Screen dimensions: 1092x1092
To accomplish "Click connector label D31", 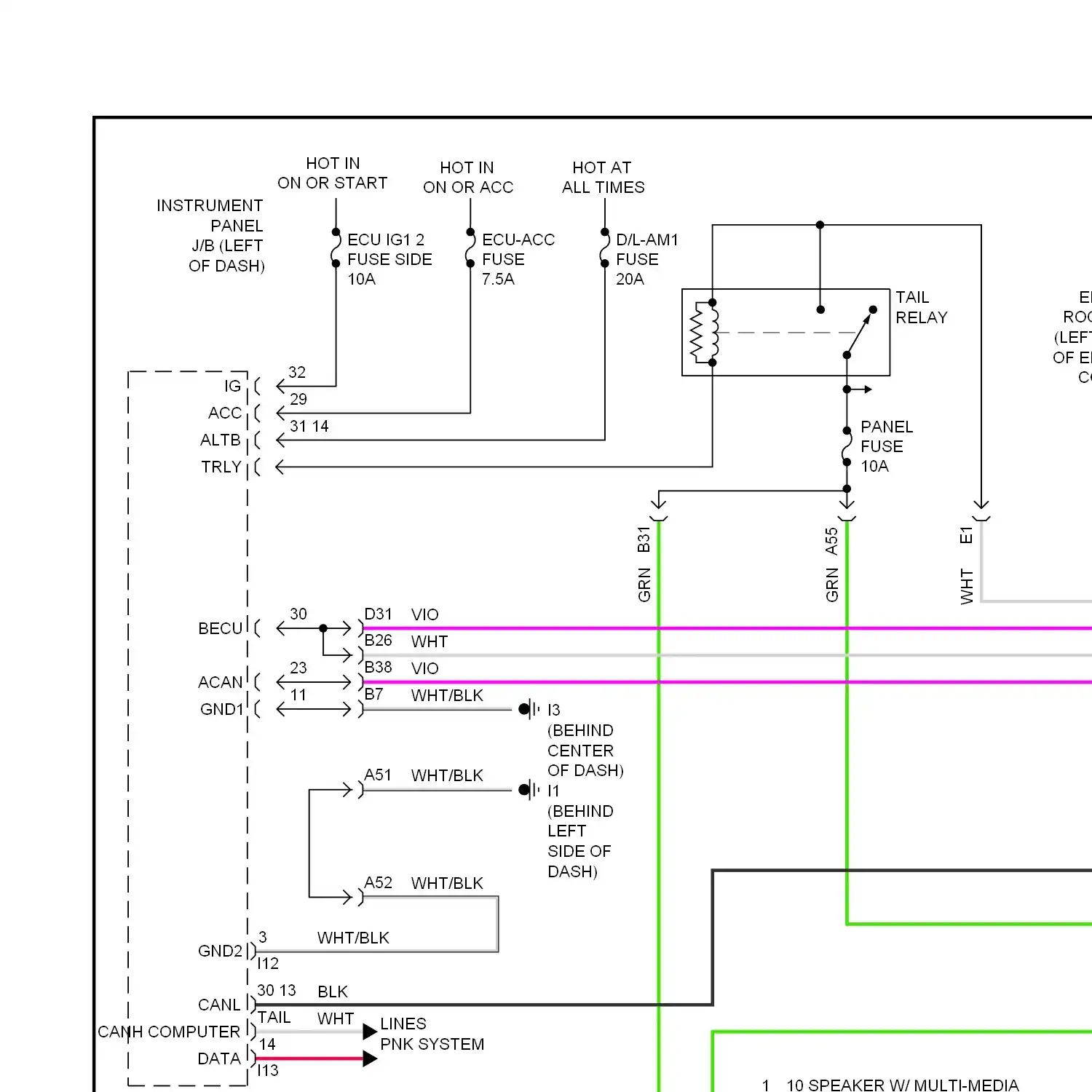I will (x=379, y=614).
